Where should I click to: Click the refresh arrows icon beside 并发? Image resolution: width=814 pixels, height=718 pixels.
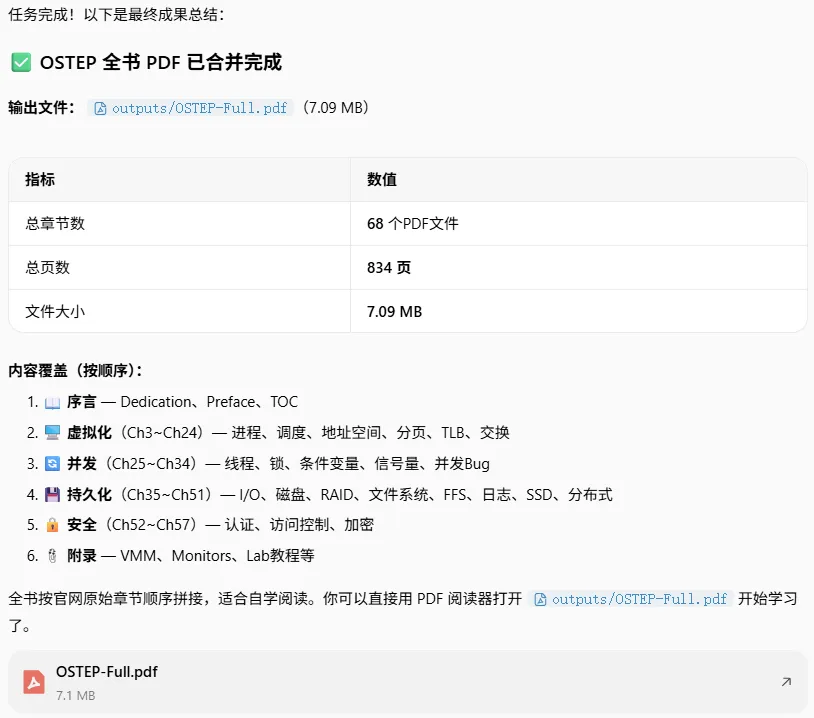tap(52, 463)
